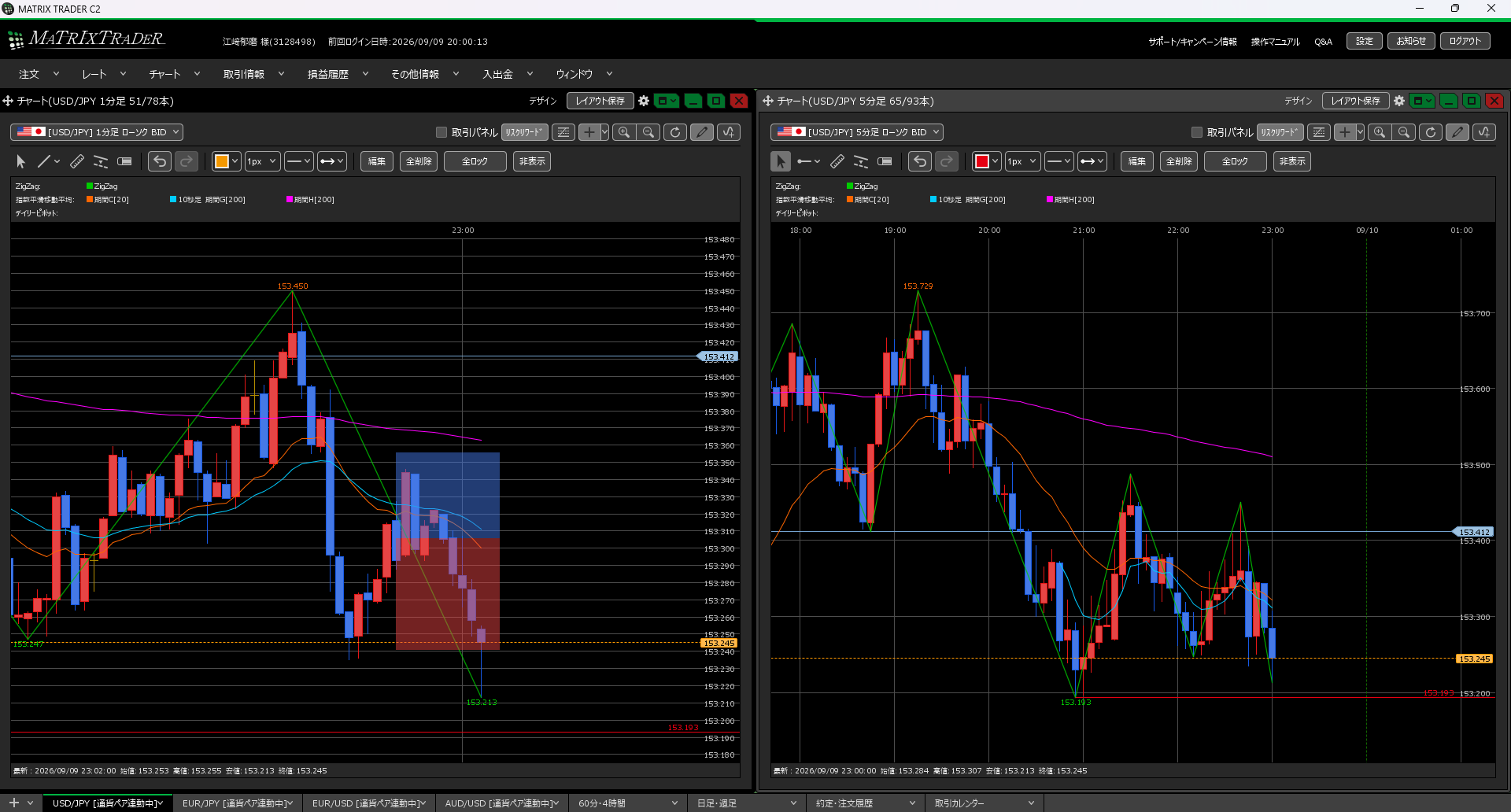Select the Fibonacci lines tool in the 5-minute chart
This screenshot has width=1511, height=812.
click(x=861, y=161)
